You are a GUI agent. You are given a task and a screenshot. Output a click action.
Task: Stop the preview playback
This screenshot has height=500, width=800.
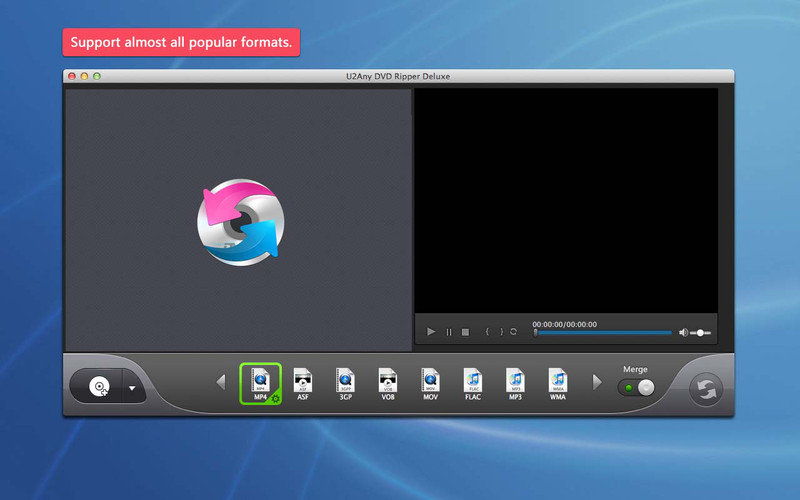465,332
